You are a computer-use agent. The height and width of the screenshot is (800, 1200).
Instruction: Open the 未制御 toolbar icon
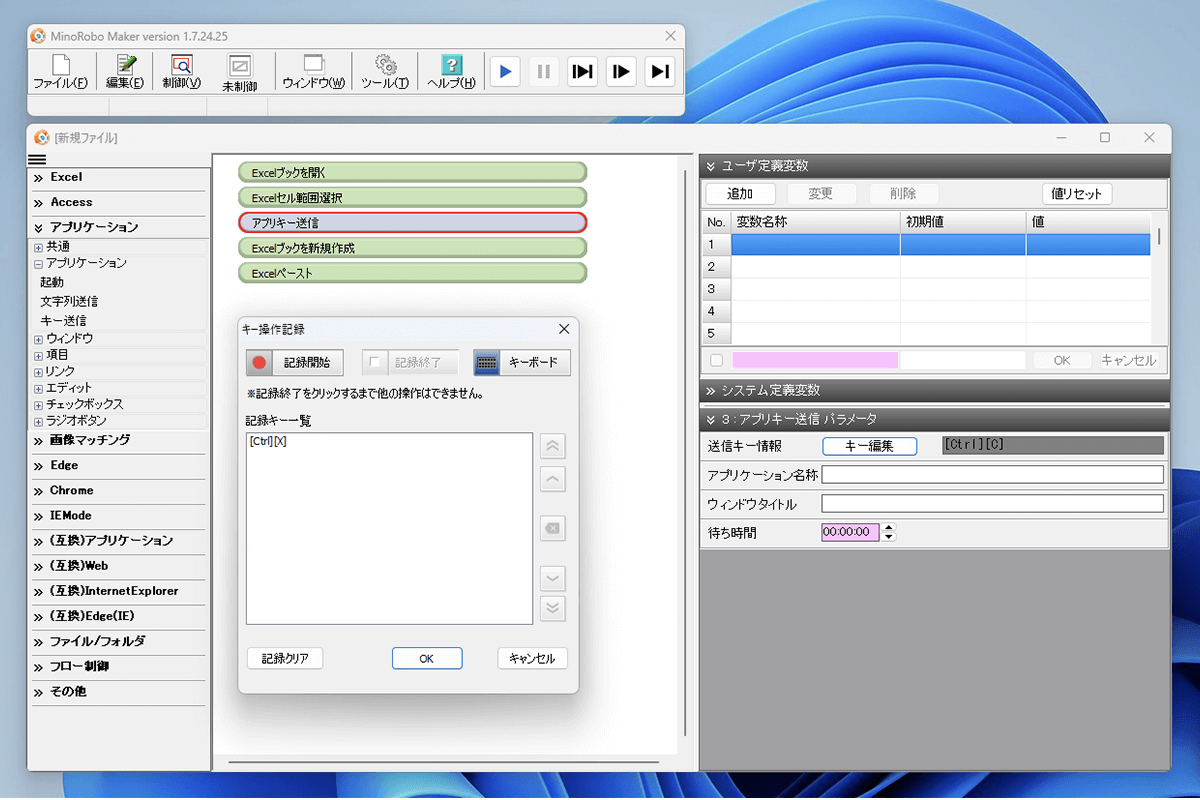pos(240,73)
